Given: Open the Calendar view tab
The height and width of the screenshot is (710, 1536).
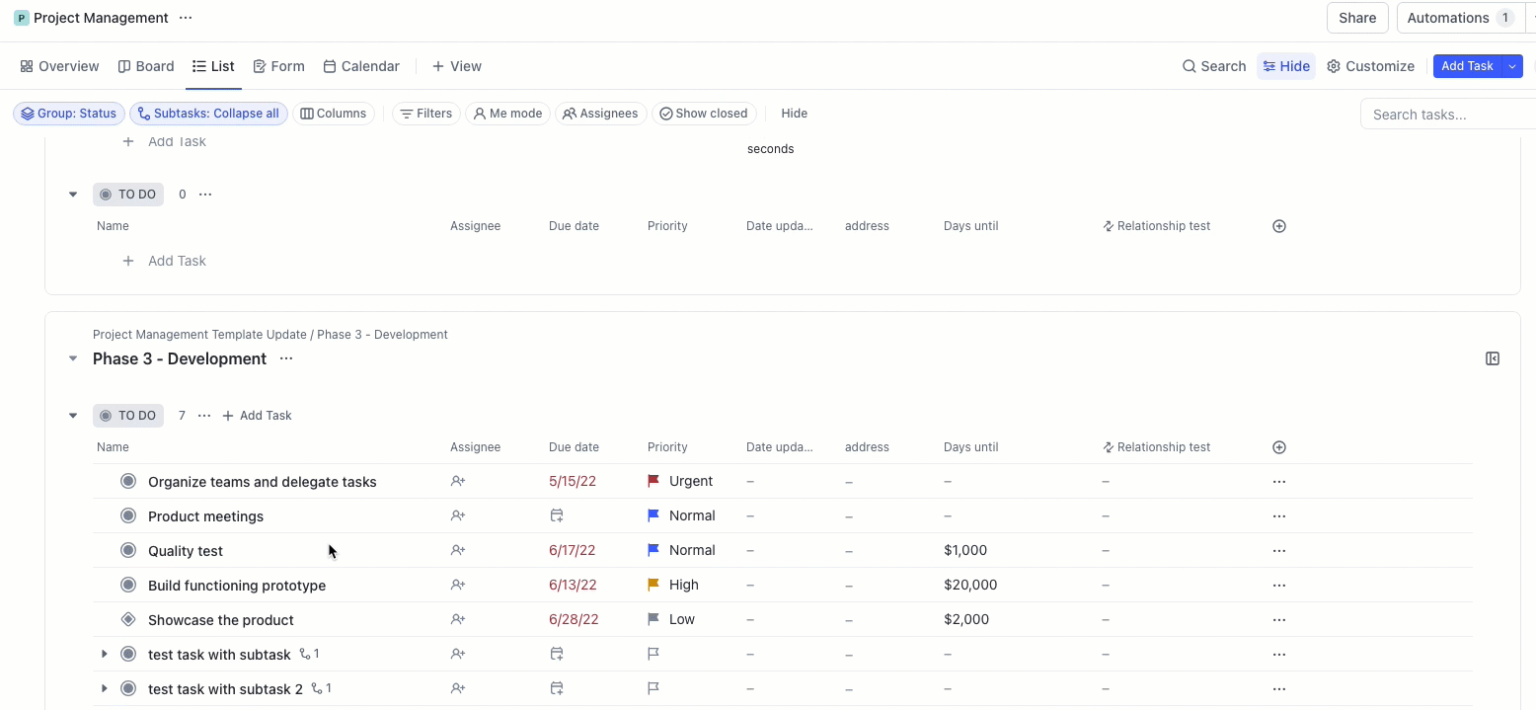Looking at the screenshot, I should pos(361,66).
